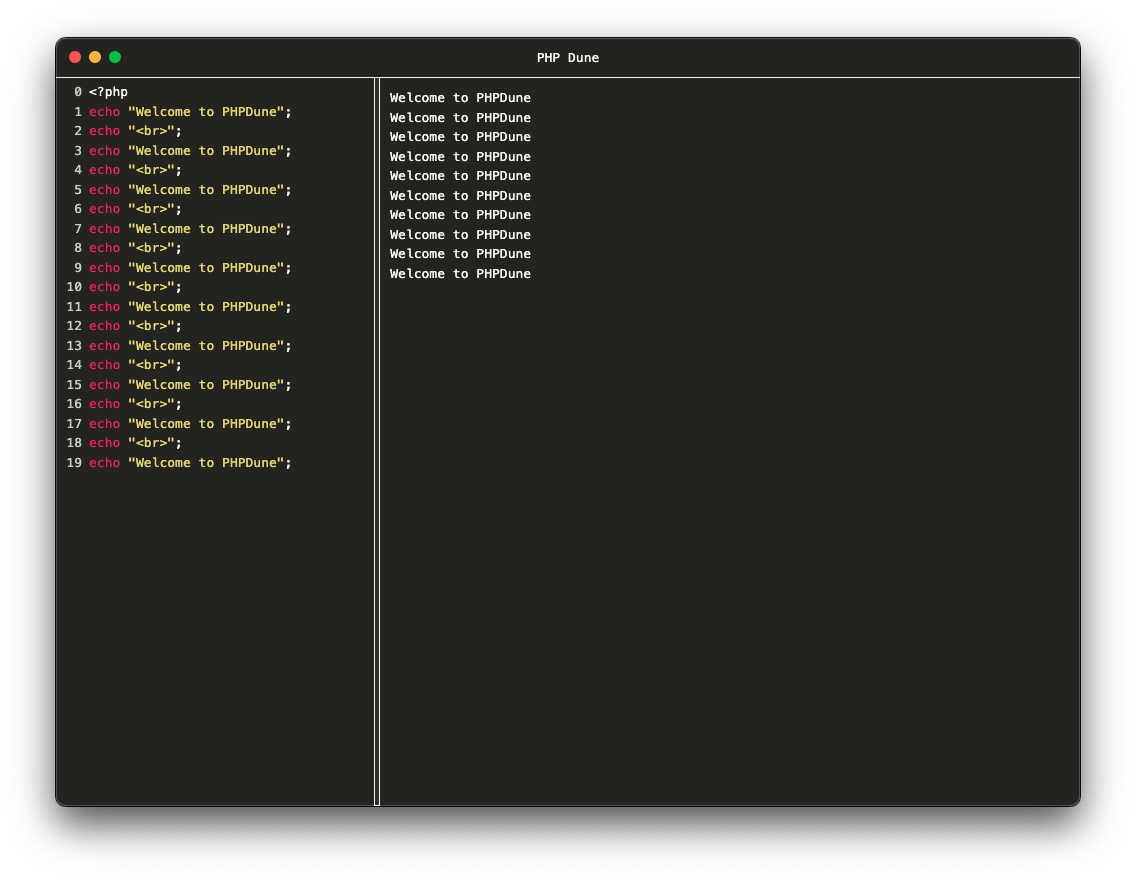Click the last output line in preview
Viewport: 1136px width, 880px height.
460,274
